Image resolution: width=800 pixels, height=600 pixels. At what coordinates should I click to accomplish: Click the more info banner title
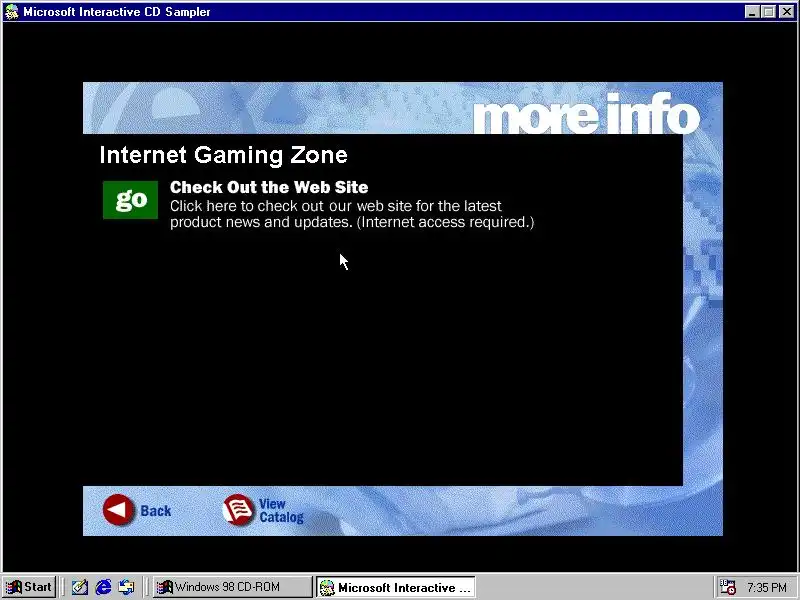click(587, 114)
